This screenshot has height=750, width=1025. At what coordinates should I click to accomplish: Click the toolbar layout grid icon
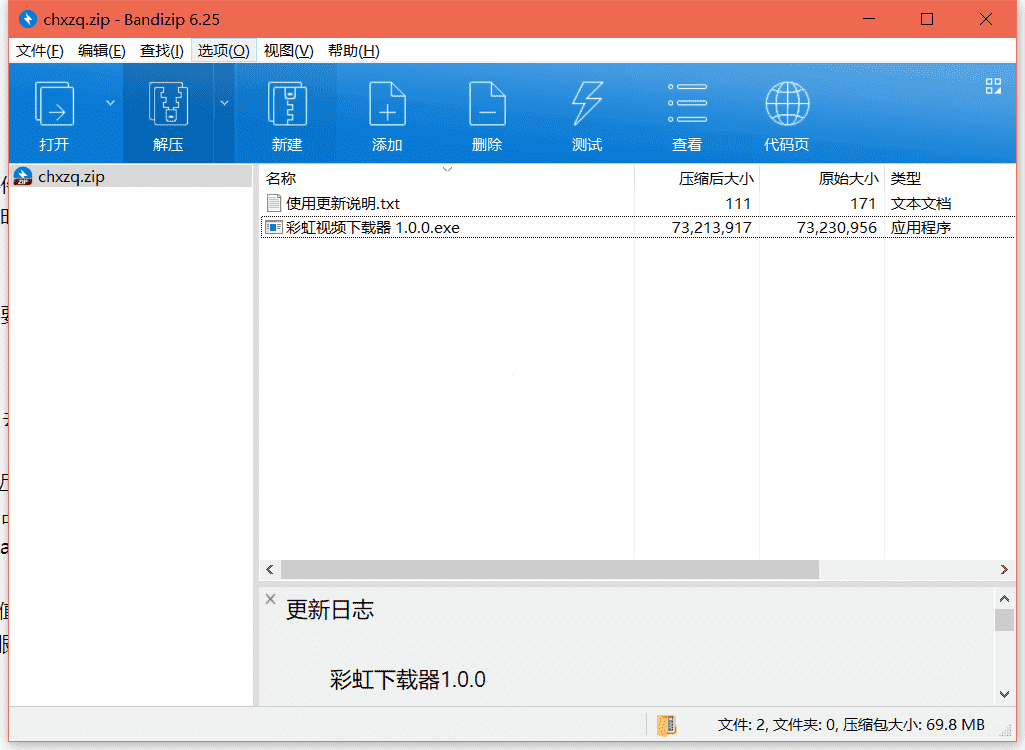(994, 86)
